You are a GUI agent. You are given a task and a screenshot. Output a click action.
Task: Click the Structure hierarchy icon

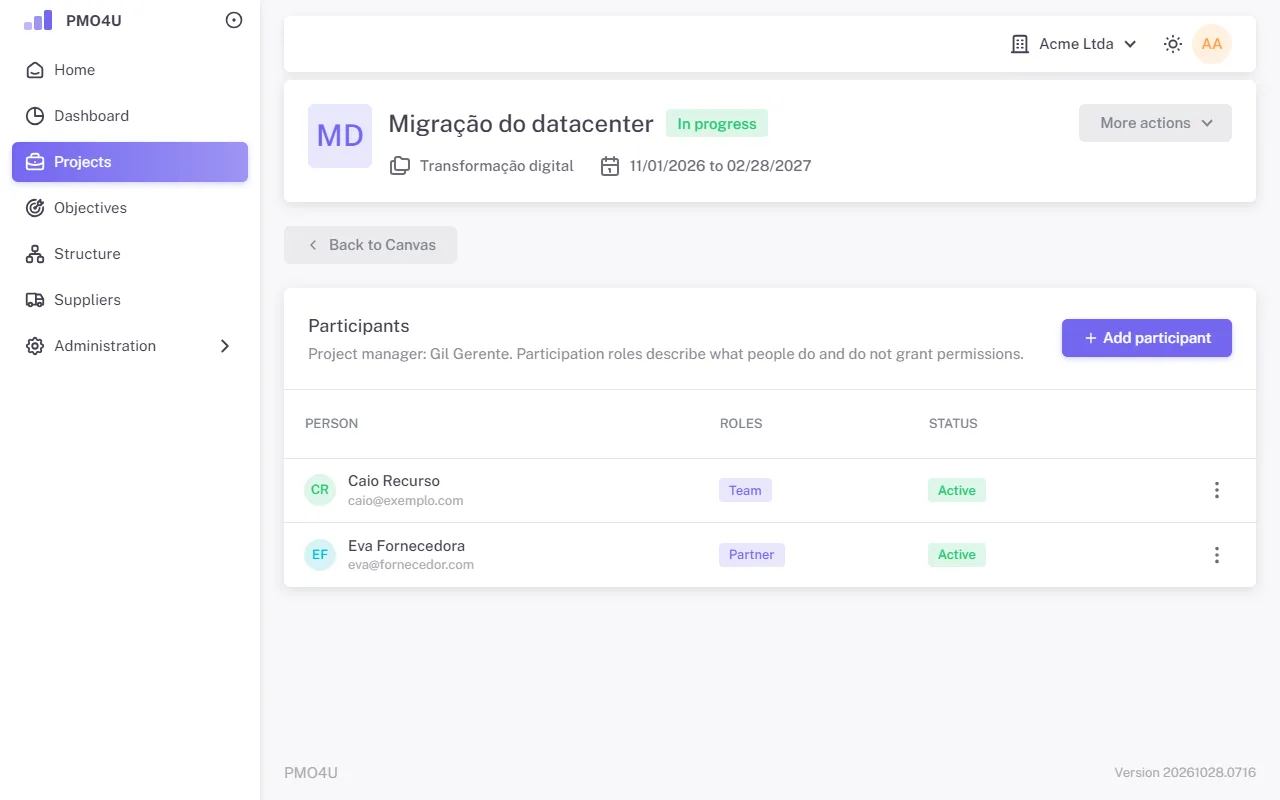tap(35, 254)
